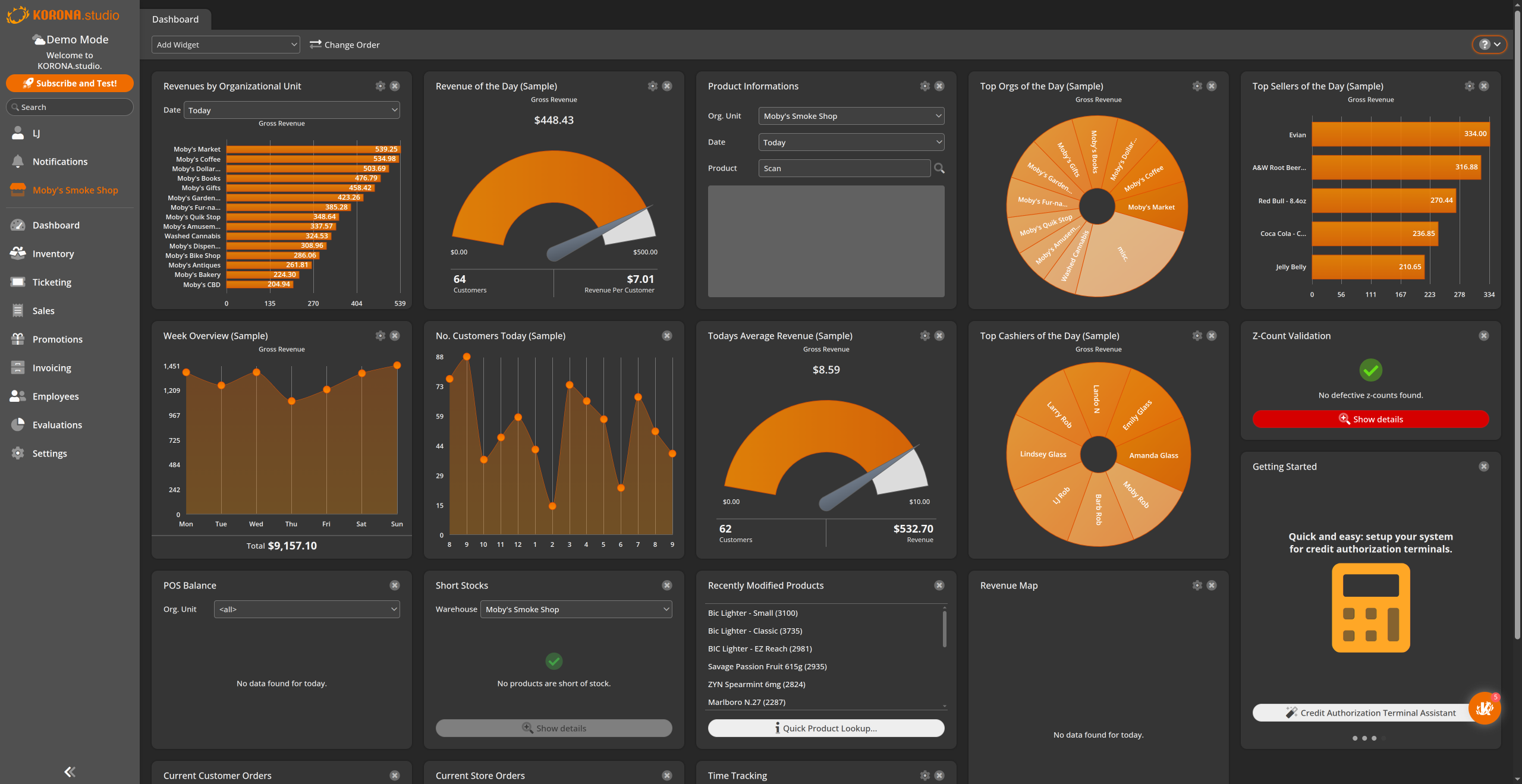Click the Change Order button
Image resolution: width=1522 pixels, height=784 pixels.
click(x=345, y=45)
